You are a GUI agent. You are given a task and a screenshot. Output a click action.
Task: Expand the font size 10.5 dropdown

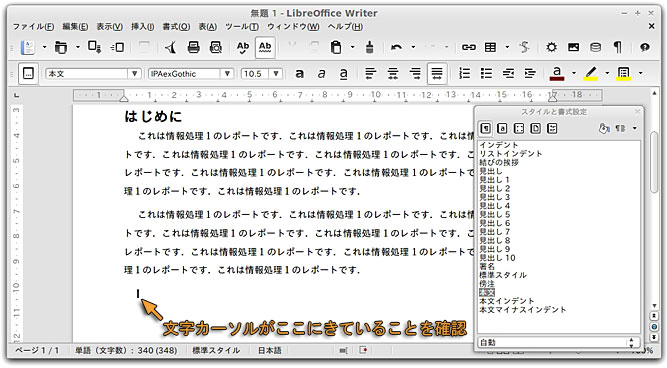pyautogui.click(x=276, y=74)
